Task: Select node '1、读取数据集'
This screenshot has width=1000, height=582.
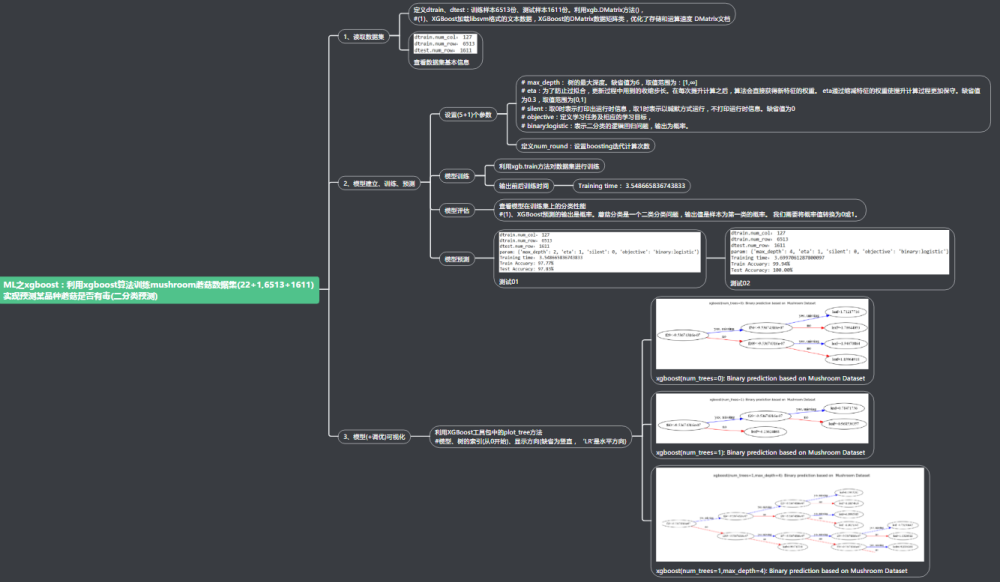Action: 364,37
